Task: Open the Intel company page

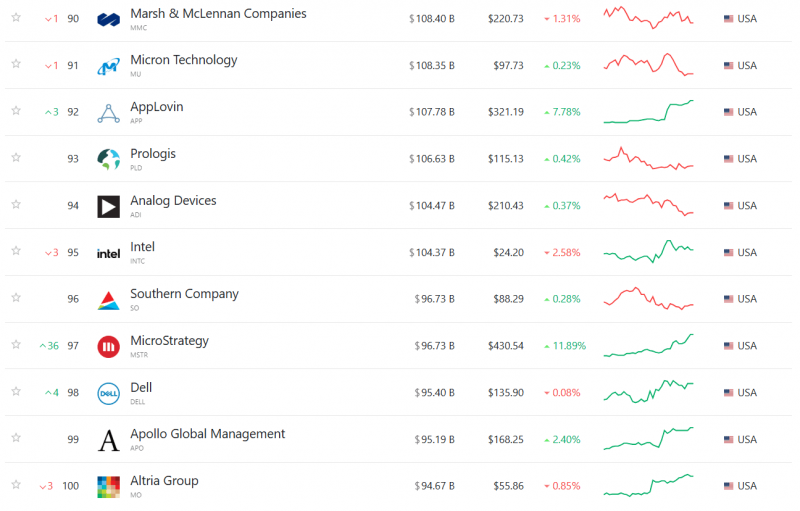Action: click(x=142, y=247)
